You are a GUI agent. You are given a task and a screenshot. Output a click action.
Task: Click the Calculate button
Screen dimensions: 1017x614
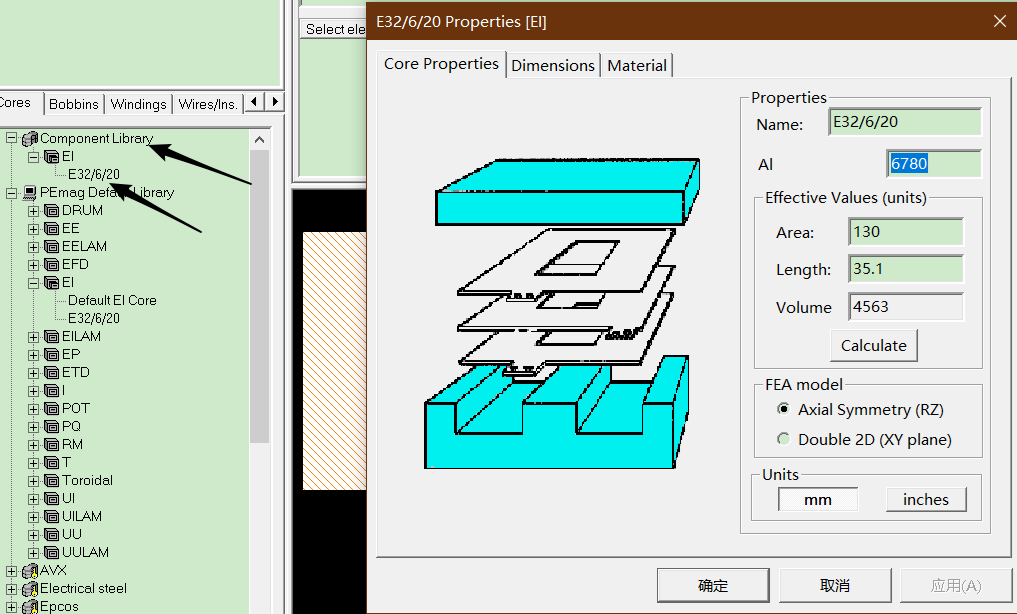872,345
